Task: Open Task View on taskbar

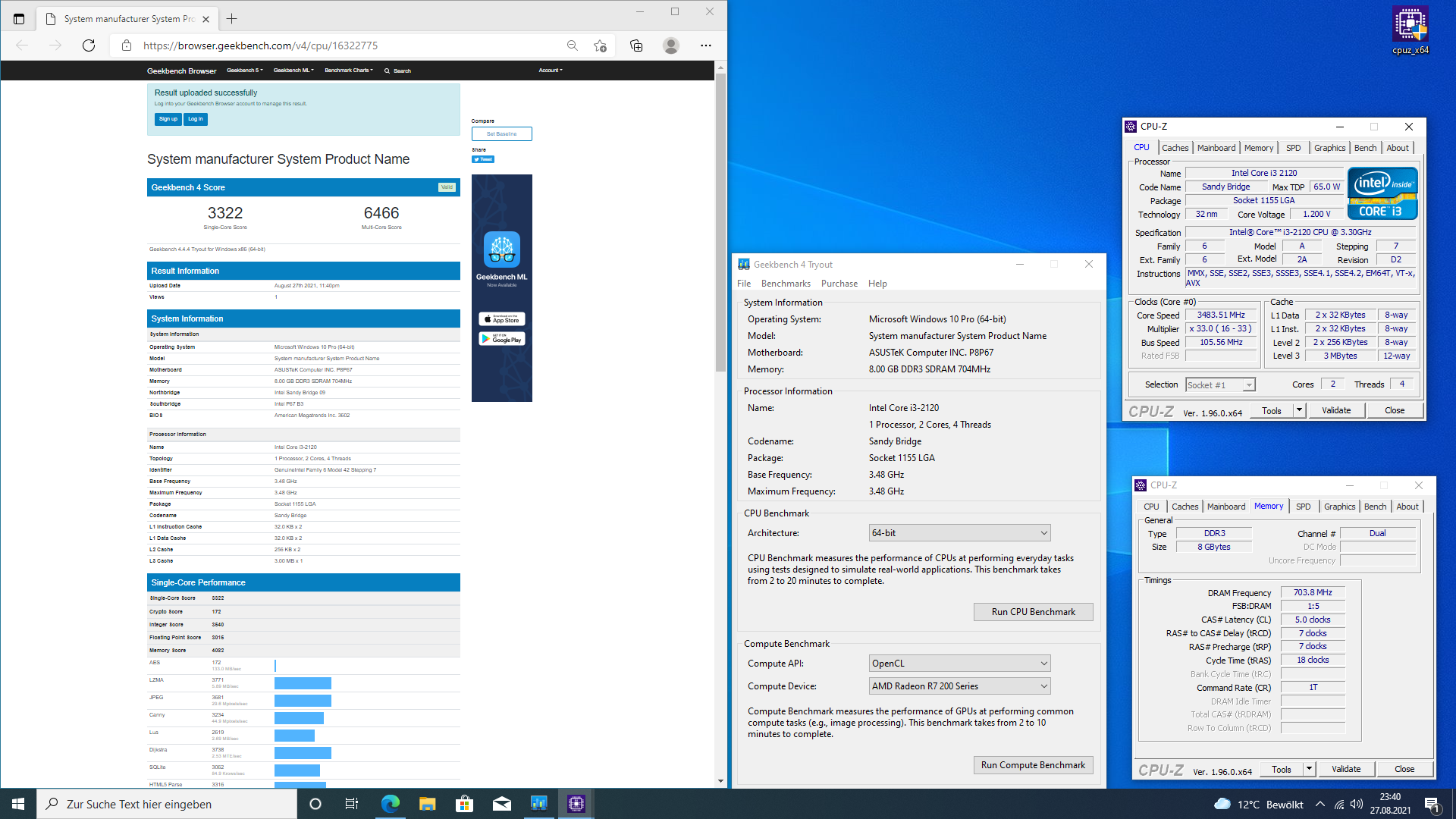Action: pyautogui.click(x=352, y=804)
